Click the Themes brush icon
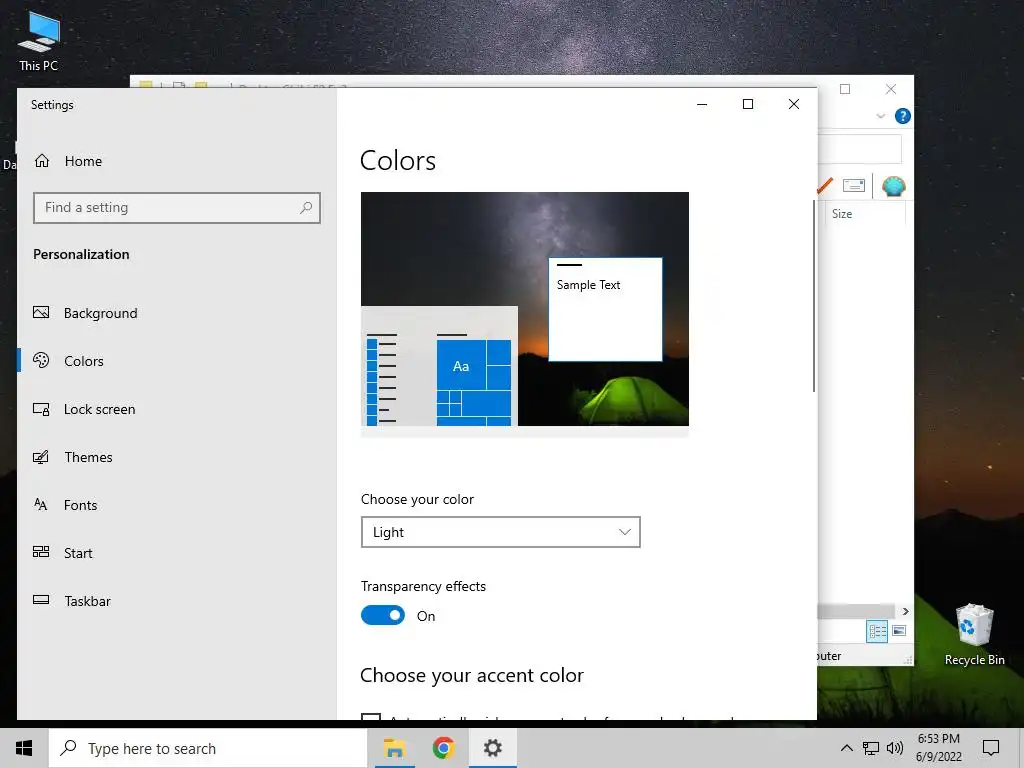 pos(41,457)
